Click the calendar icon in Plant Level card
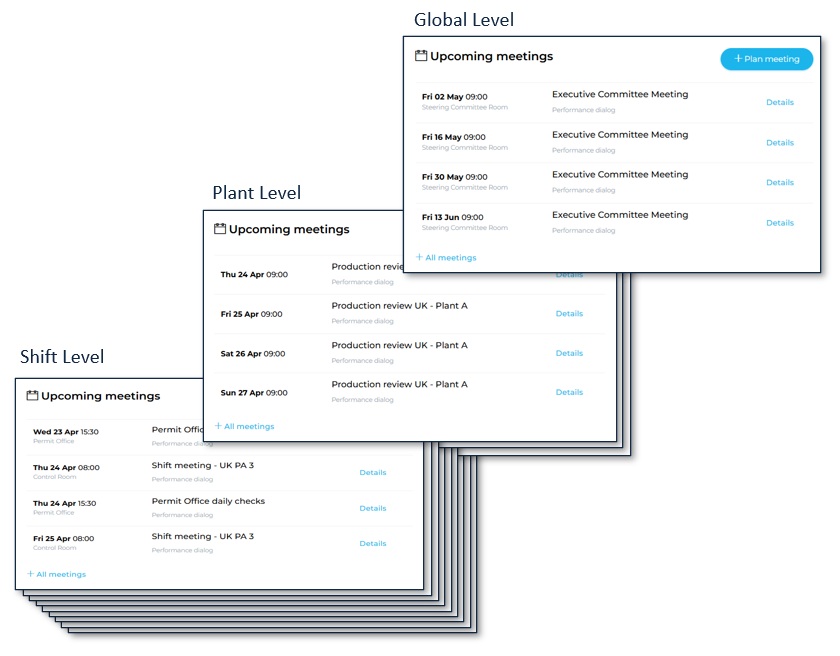The height and width of the screenshot is (656, 840). coord(220,229)
